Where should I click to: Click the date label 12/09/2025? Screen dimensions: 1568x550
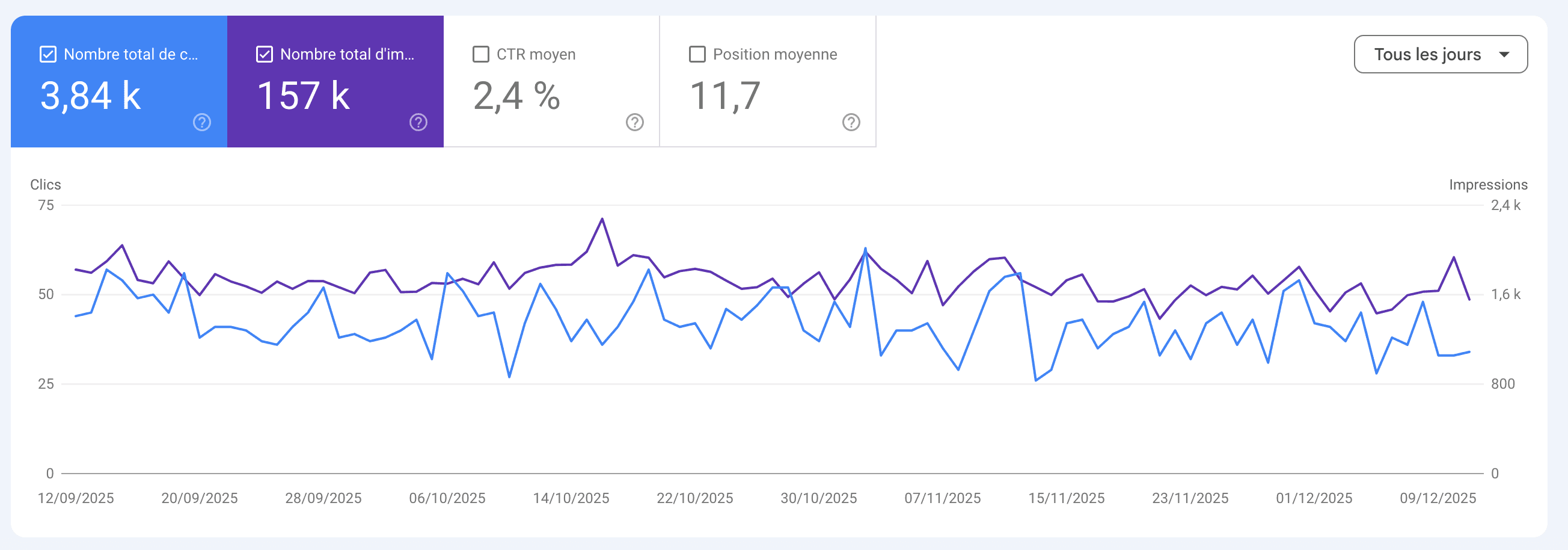click(x=76, y=498)
